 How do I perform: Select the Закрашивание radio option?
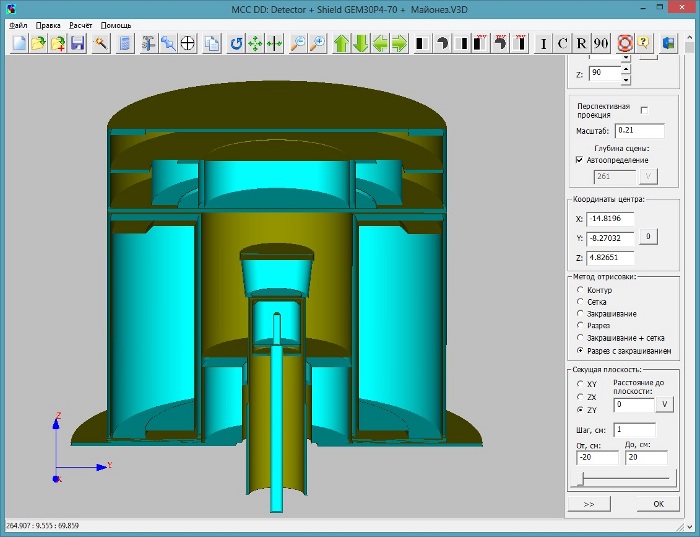[x=580, y=313]
